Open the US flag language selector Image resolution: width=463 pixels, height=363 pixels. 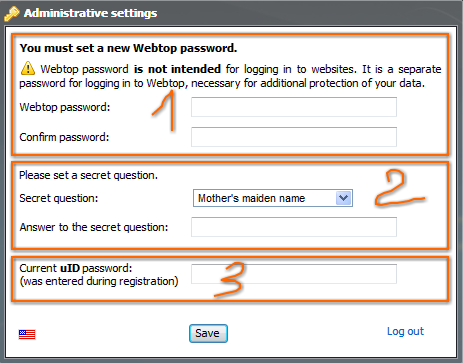pyautogui.click(x=27, y=334)
